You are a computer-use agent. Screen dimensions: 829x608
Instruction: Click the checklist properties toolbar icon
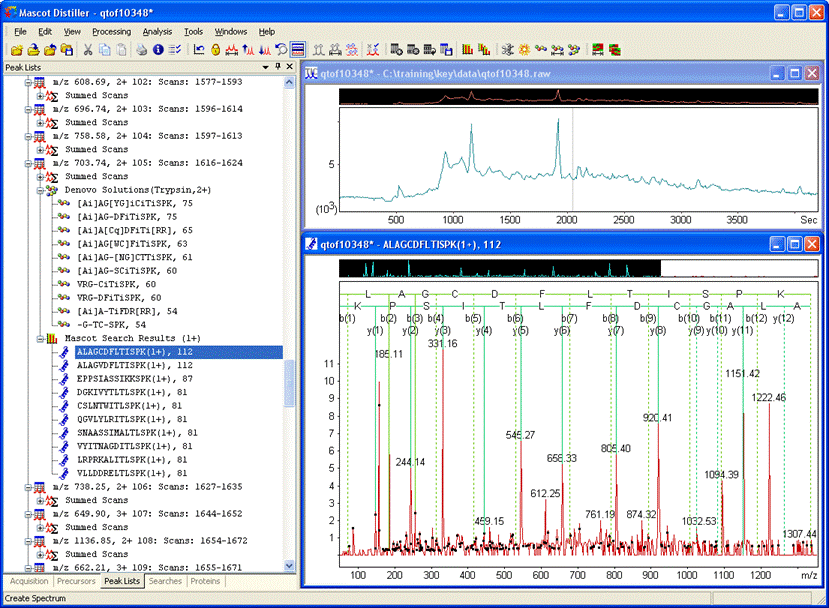pyautogui.click(x=175, y=50)
